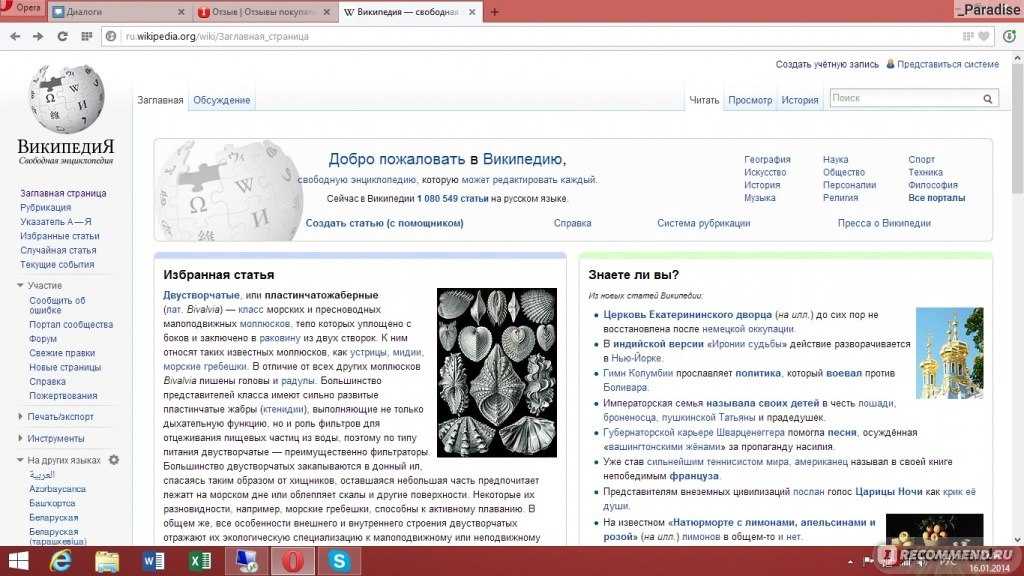Open Skype from the taskbar
1024x576 pixels.
point(339,561)
